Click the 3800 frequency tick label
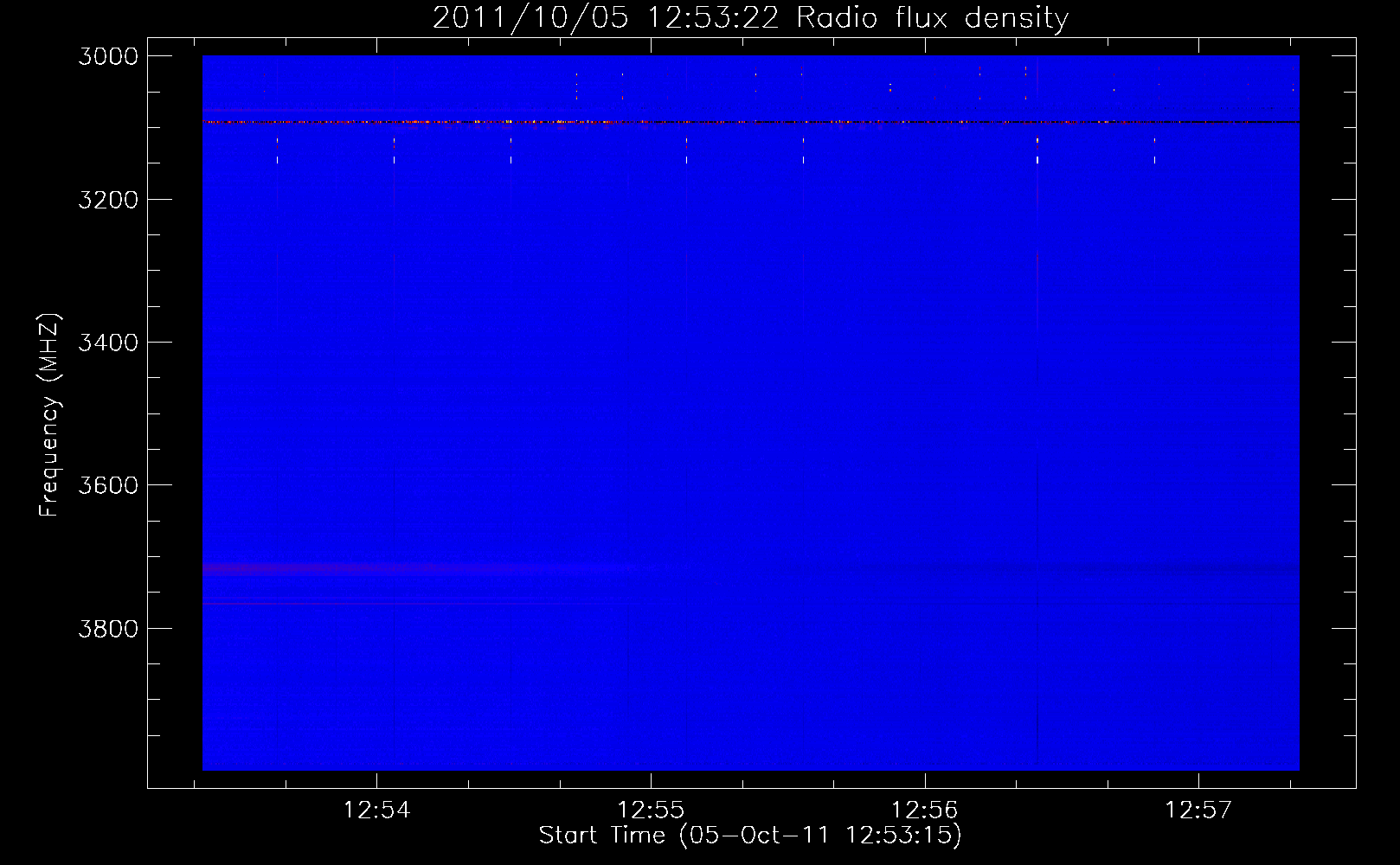This screenshot has width=1400, height=865. pos(108,629)
